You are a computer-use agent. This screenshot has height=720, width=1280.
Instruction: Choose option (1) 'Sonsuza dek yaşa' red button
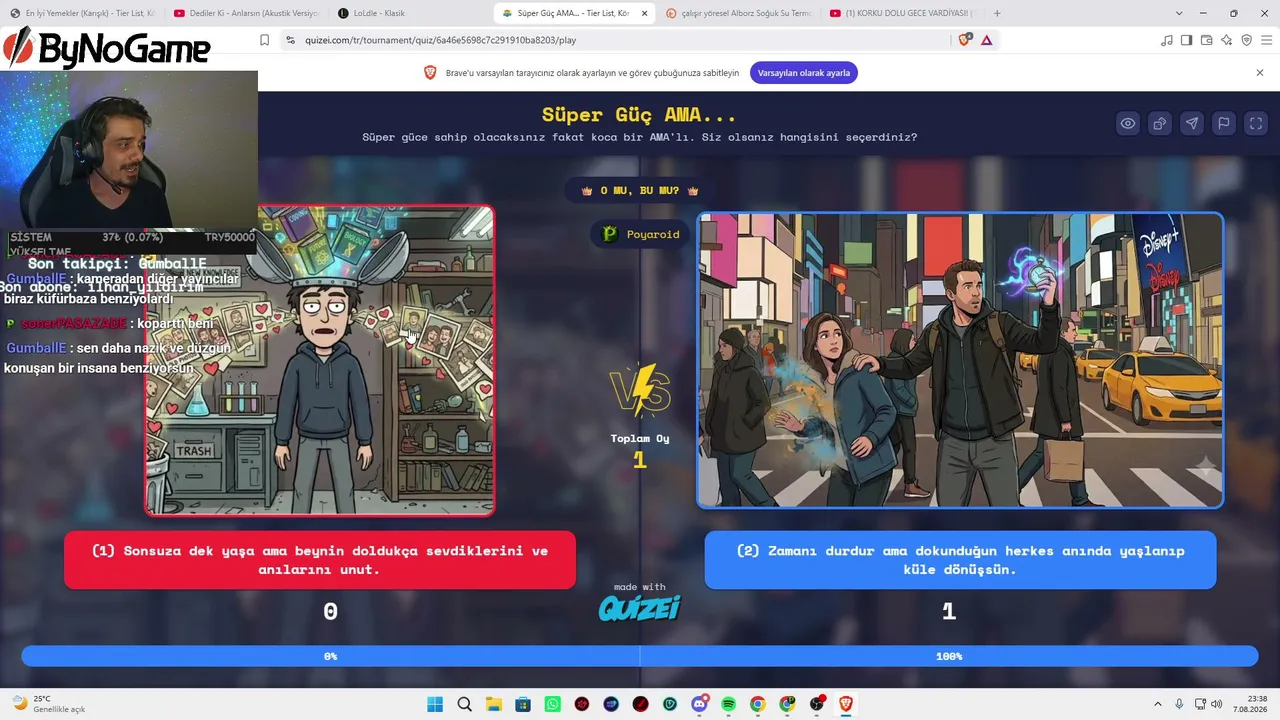pyautogui.click(x=320, y=560)
